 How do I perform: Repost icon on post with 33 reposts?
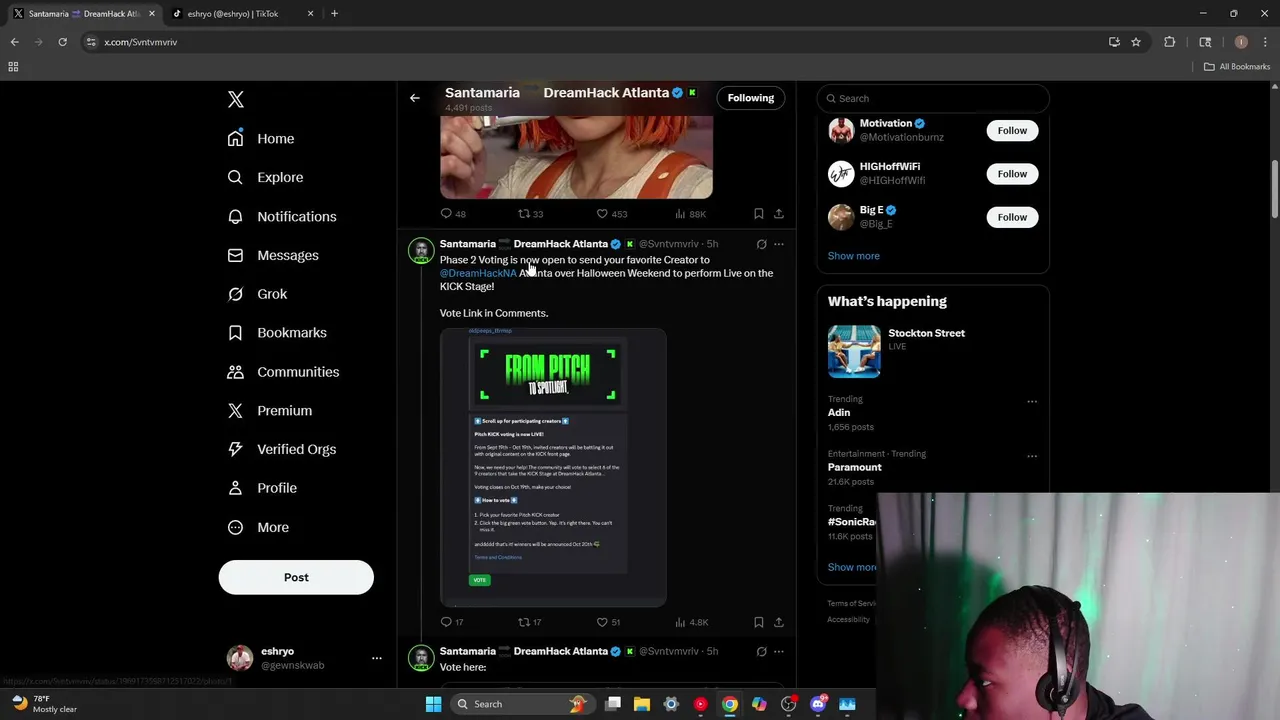pos(523,214)
